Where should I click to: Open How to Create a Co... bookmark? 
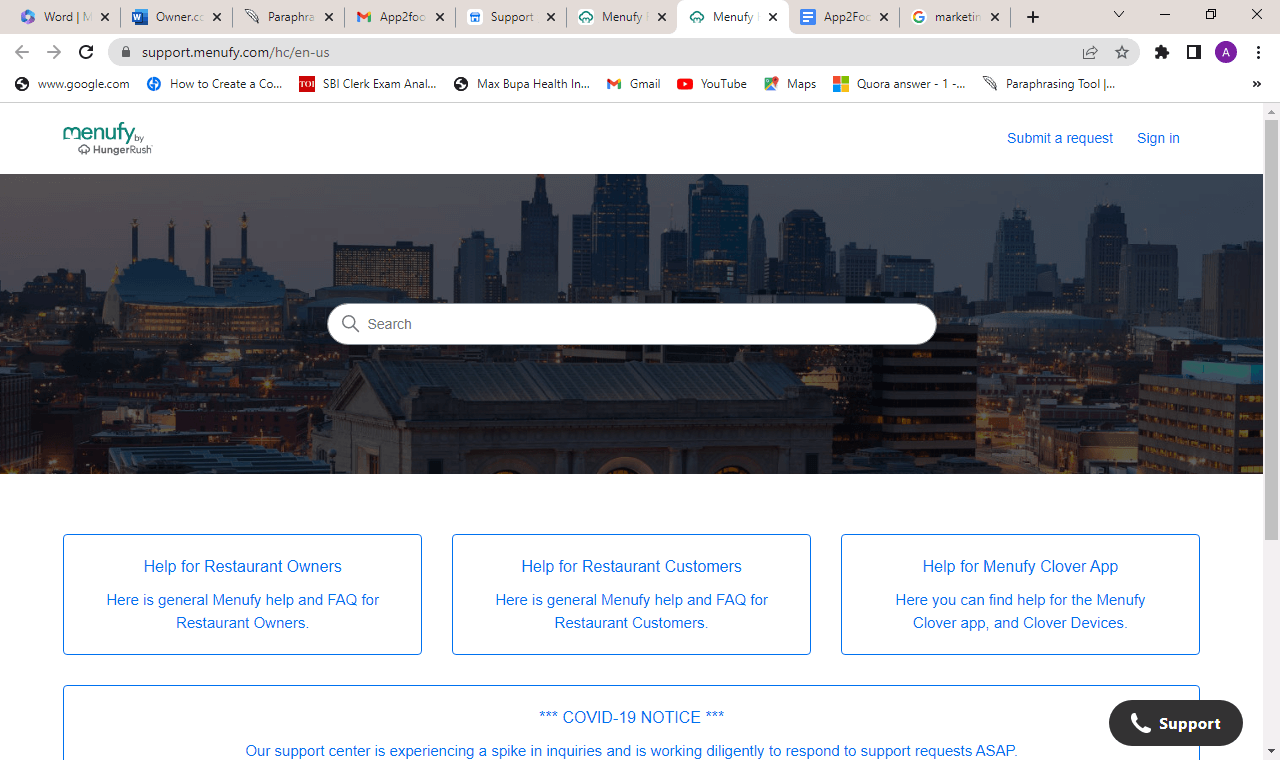[214, 84]
